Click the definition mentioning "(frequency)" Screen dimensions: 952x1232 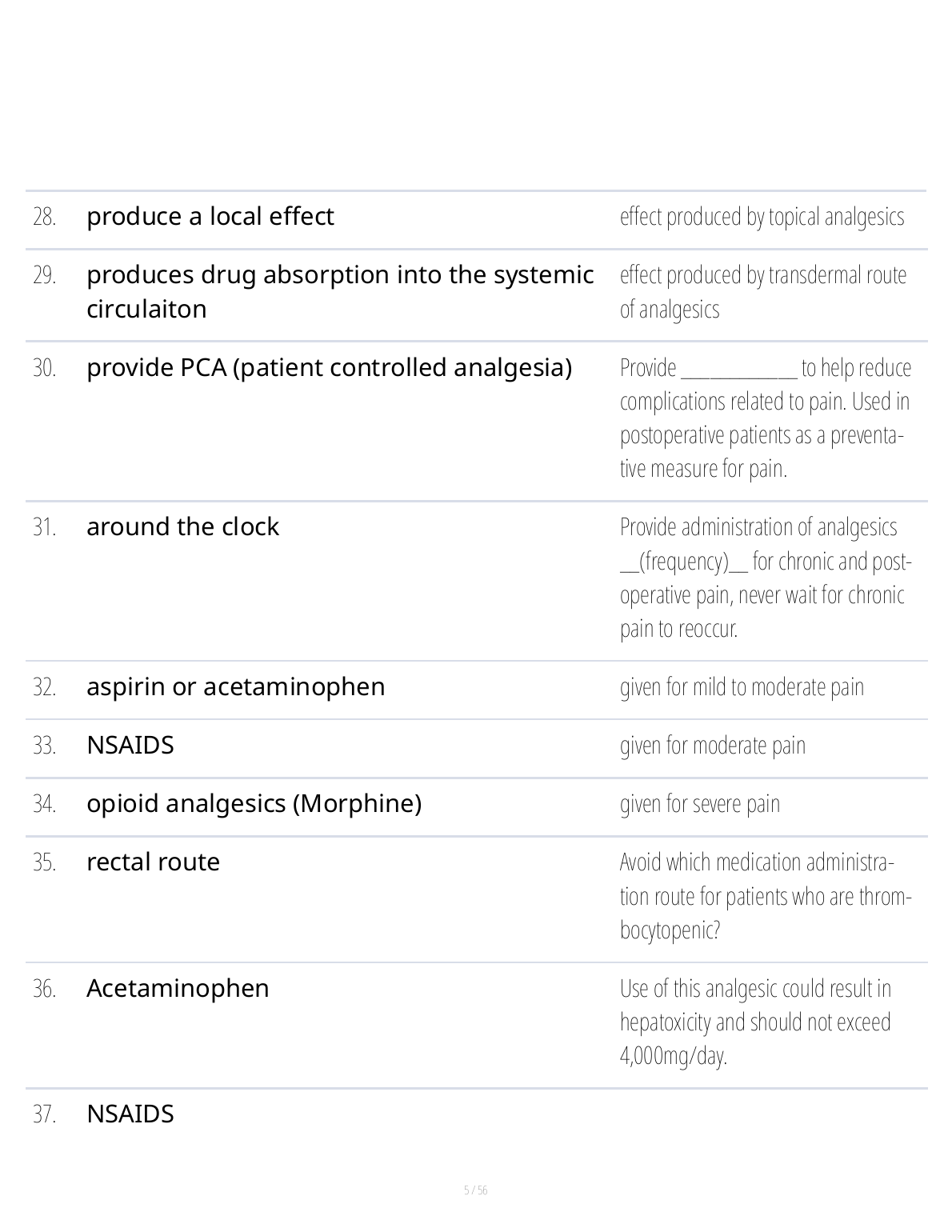point(765,578)
